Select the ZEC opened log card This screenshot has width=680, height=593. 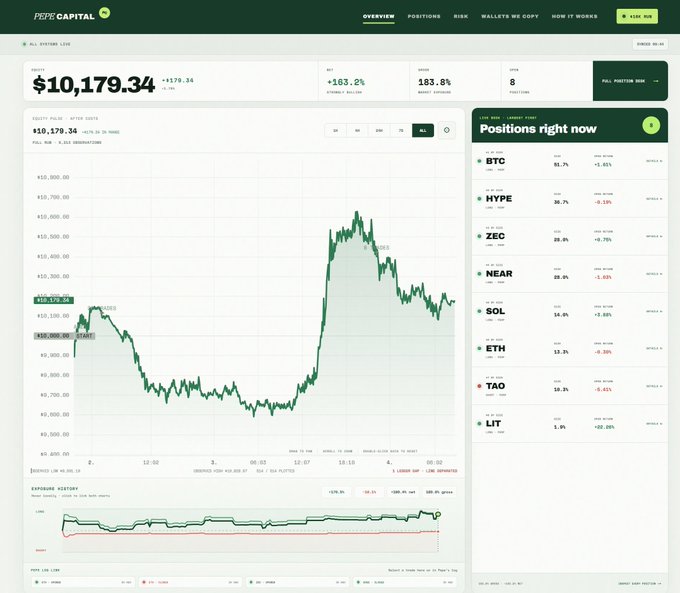[298, 582]
